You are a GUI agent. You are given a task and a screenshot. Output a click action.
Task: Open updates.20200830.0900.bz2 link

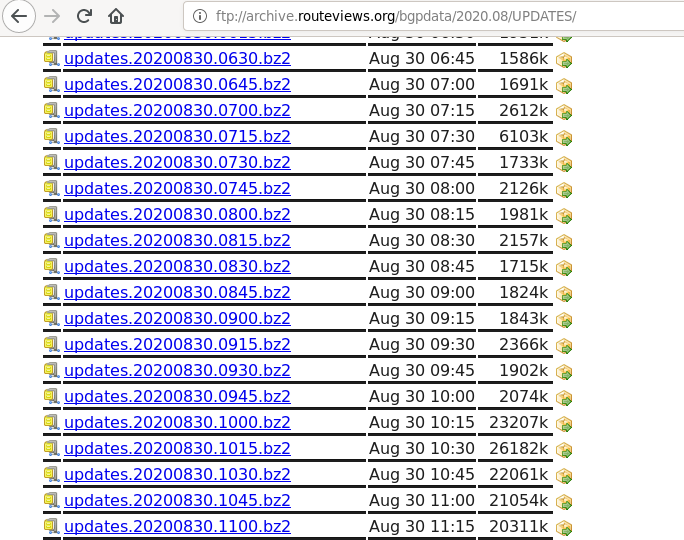pyautogui.click(x=177, y=318)
